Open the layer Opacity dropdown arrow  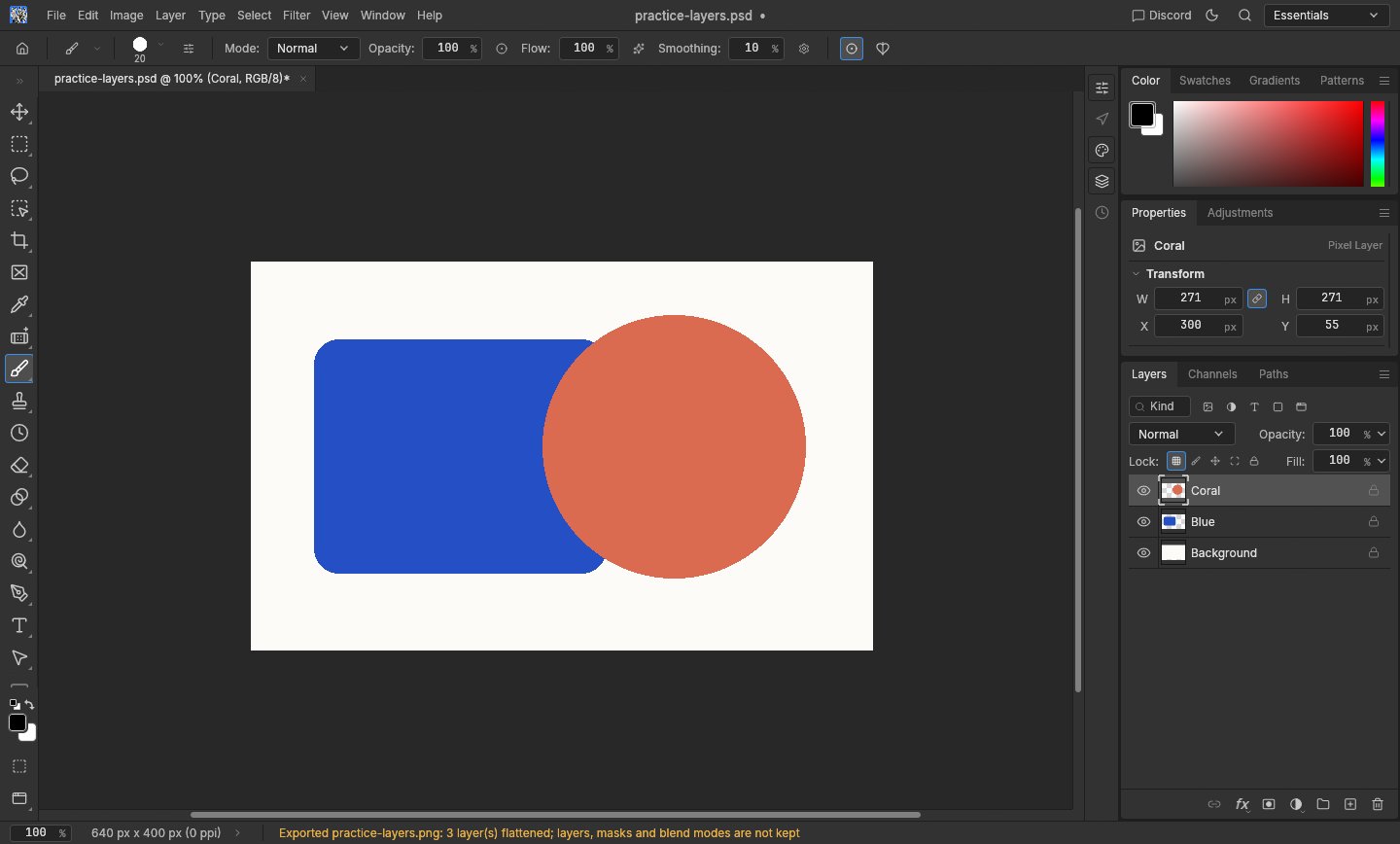click(1382, 435)
